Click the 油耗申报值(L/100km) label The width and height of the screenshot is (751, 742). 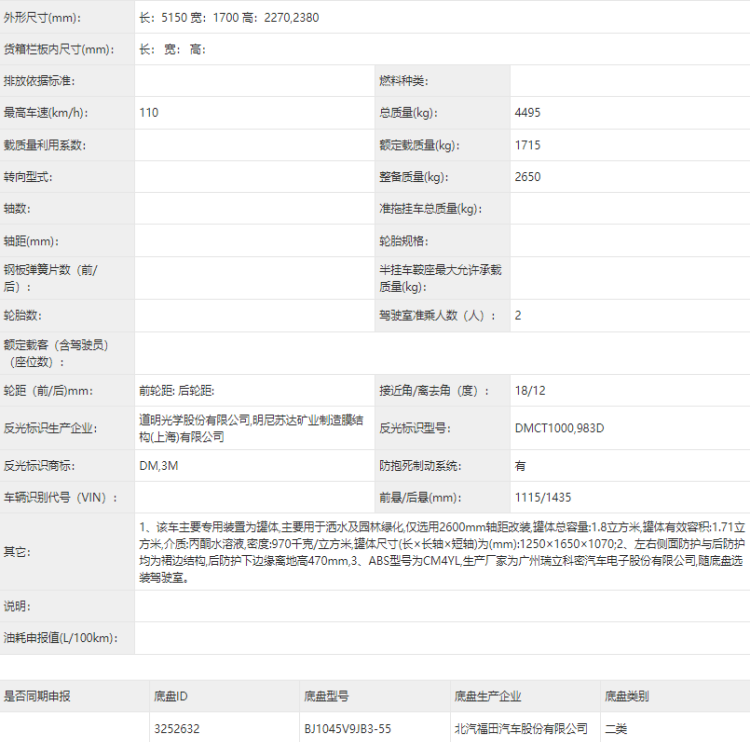(61, 638)
